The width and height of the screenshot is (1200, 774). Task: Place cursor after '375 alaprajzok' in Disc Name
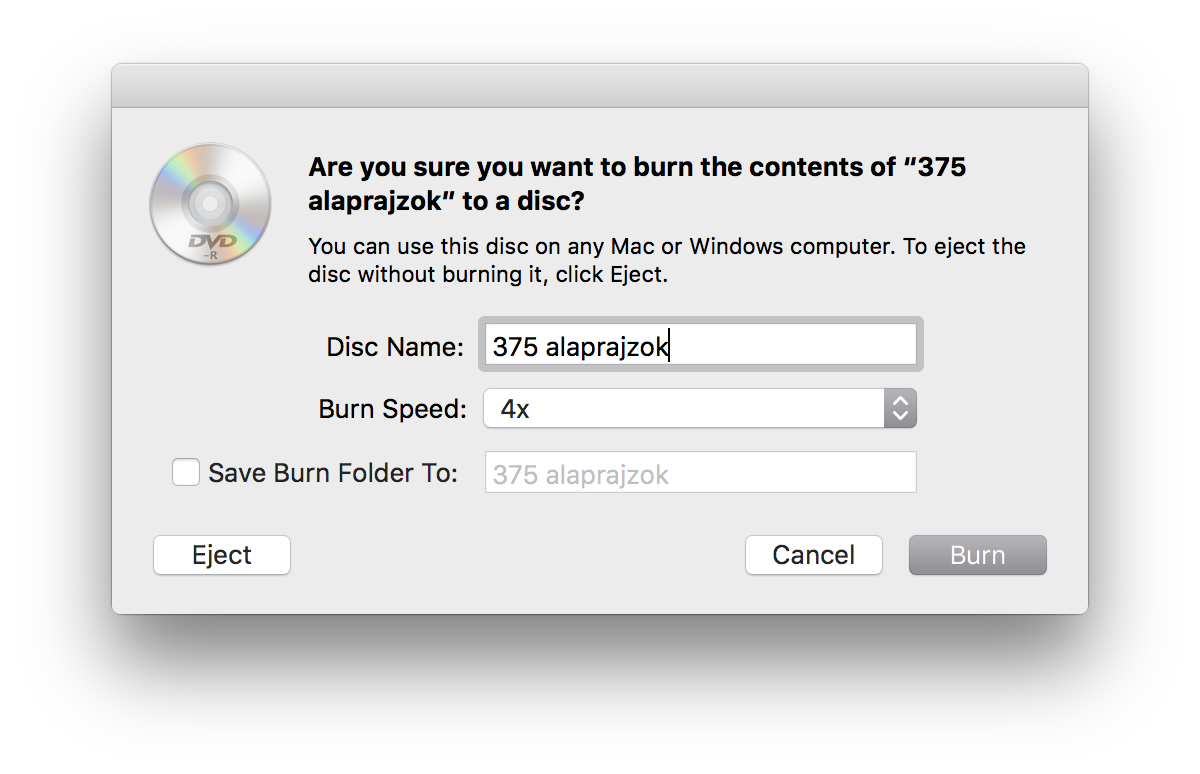pos(670,347)
